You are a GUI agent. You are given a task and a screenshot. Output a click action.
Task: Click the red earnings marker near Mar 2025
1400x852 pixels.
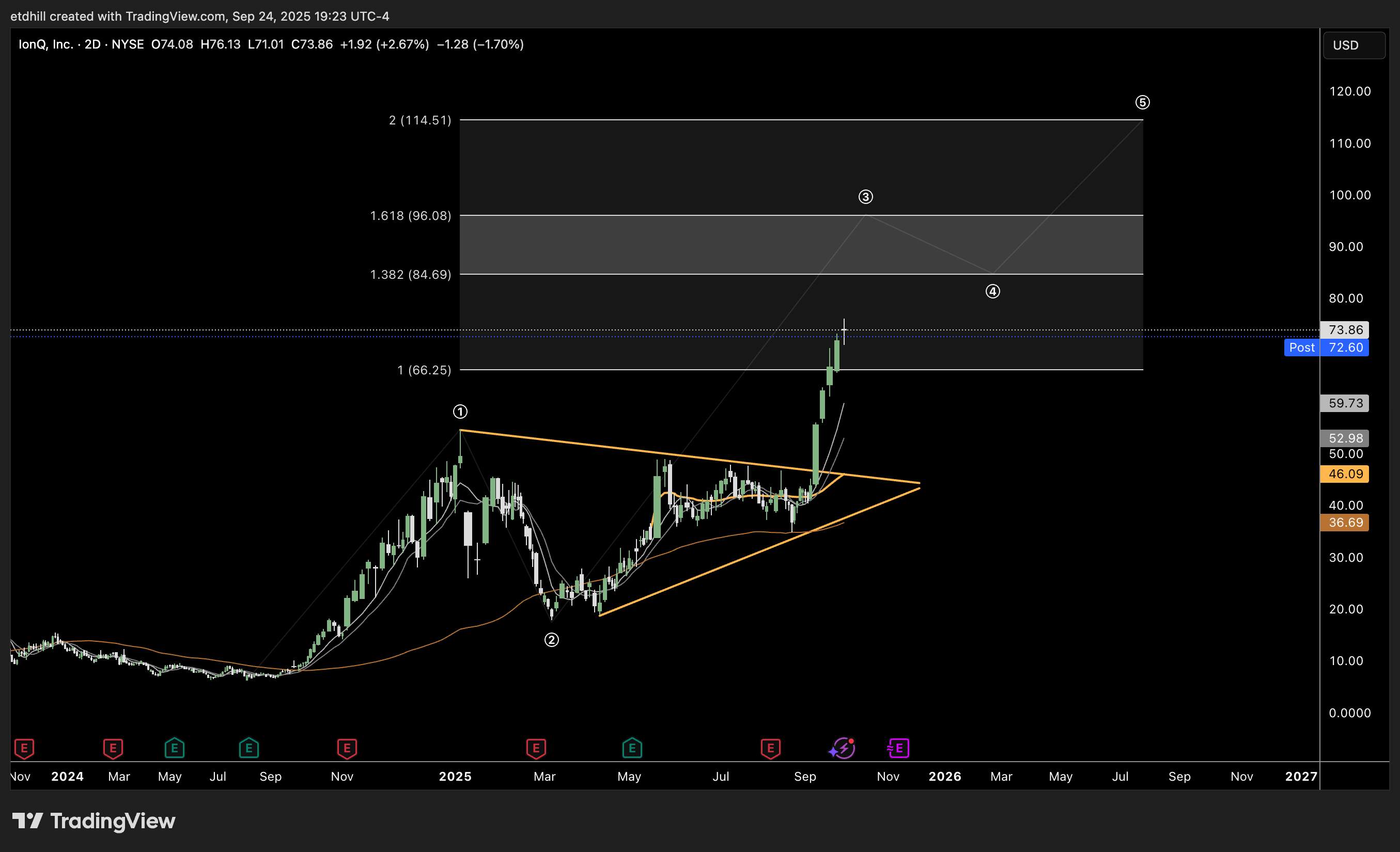pyautogui.click(x=536, y=748)
